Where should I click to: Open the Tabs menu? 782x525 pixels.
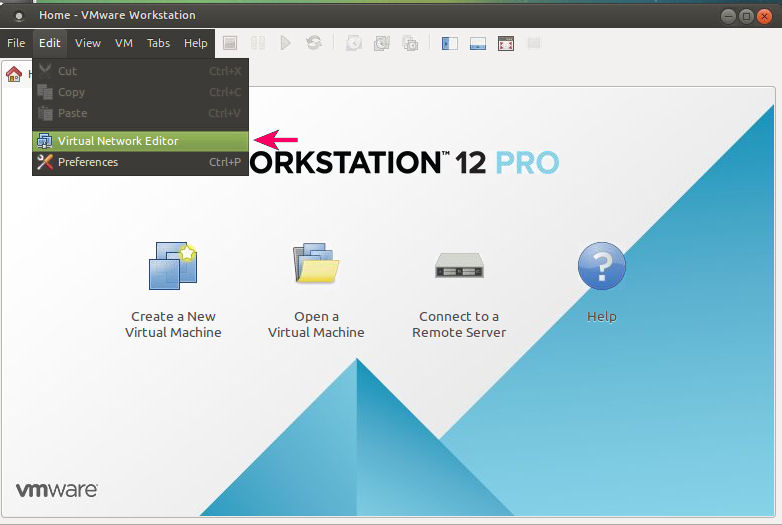tap(158, 43)
